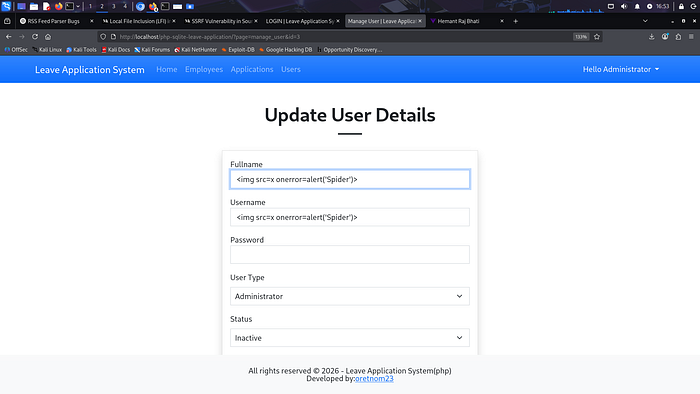Open the Firefox account icon
Screen dimensions: 700x394
(x=665, y=37)
